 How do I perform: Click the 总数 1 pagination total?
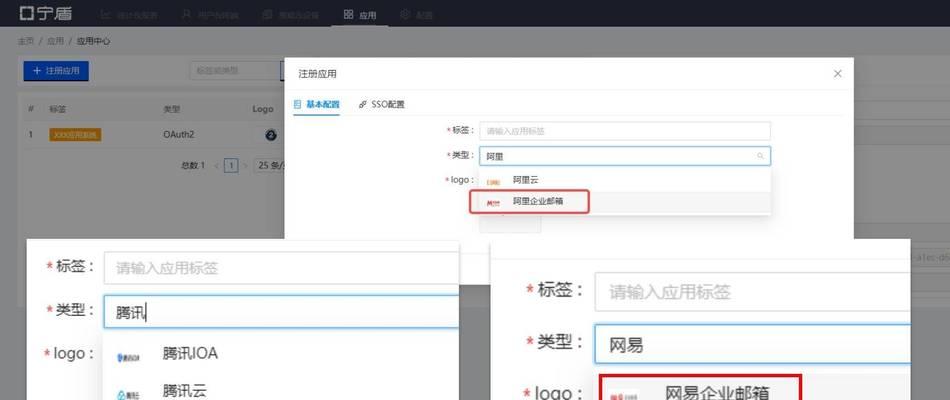[194, 165]
